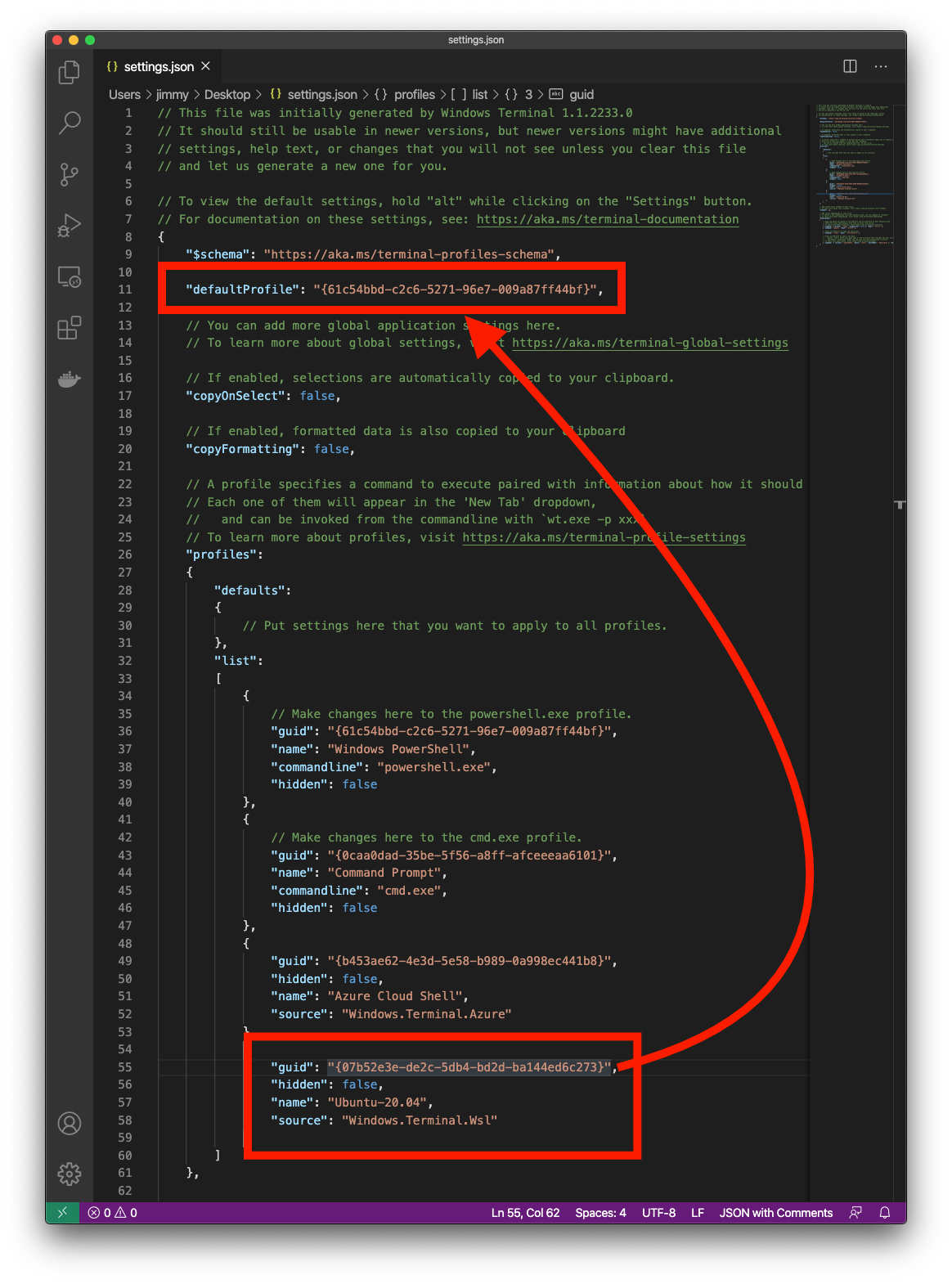Open the Search view in activity bar
This screenshot has width=952, height=1284.
coord(70,123)
